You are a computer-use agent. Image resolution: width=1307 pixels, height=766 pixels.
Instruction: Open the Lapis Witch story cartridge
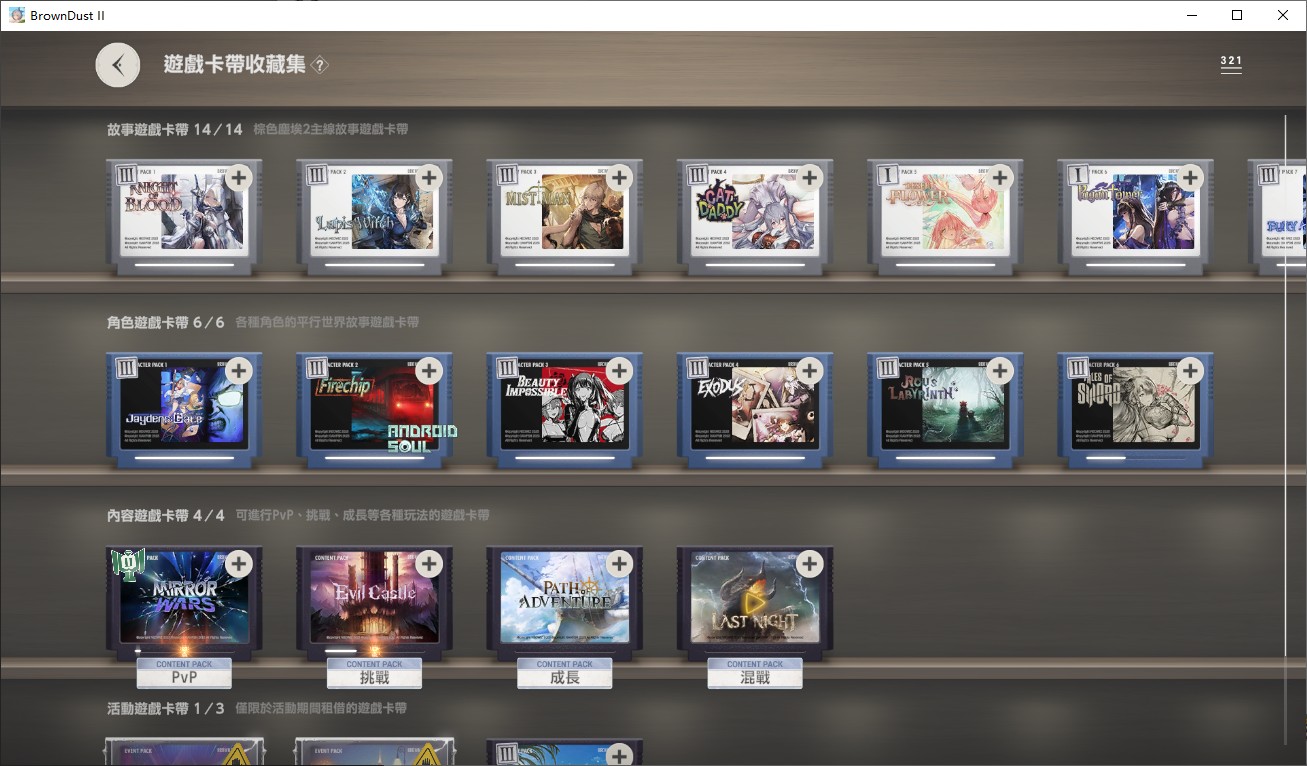[374, 217]
